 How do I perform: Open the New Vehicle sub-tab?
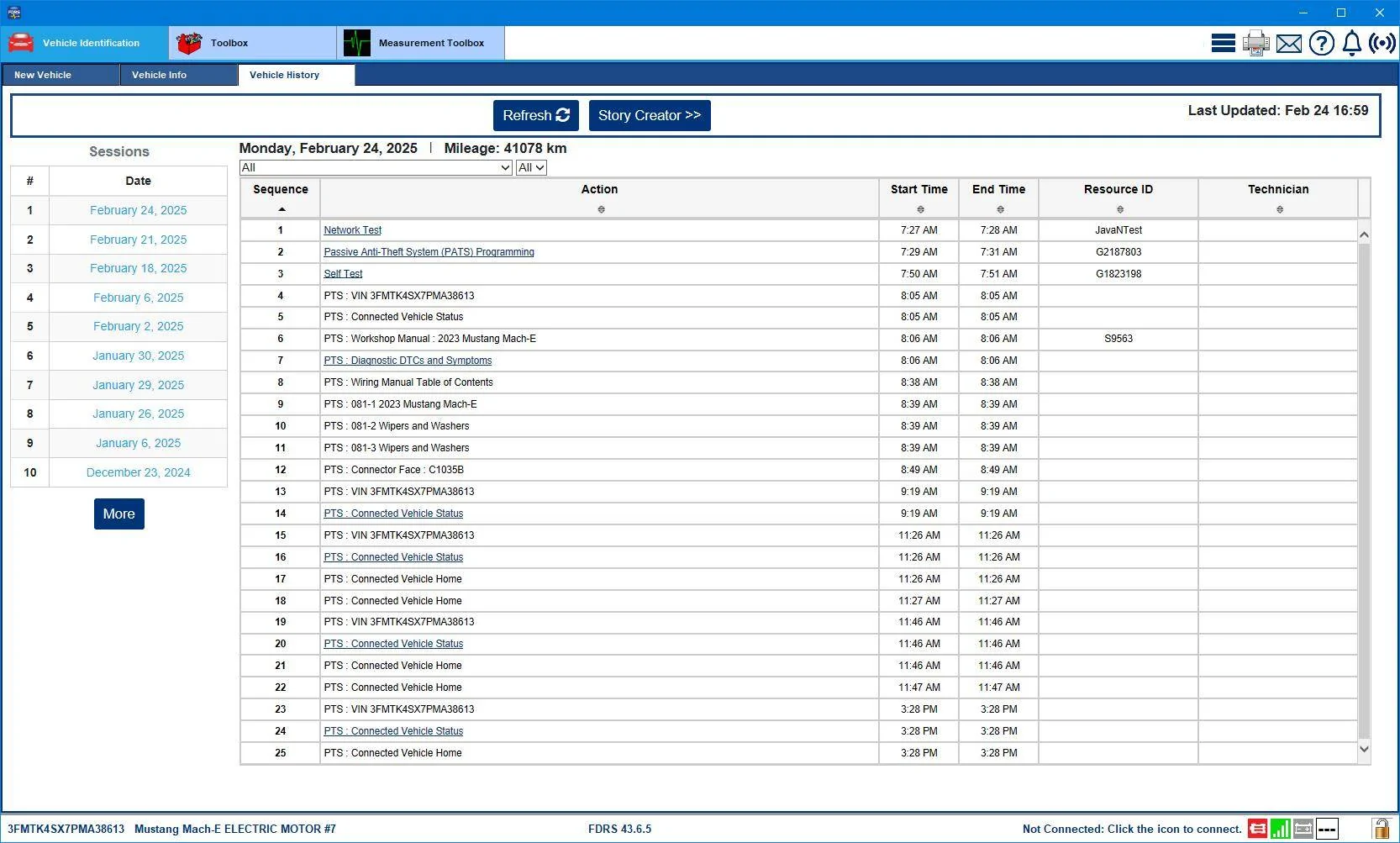[61, 75]
